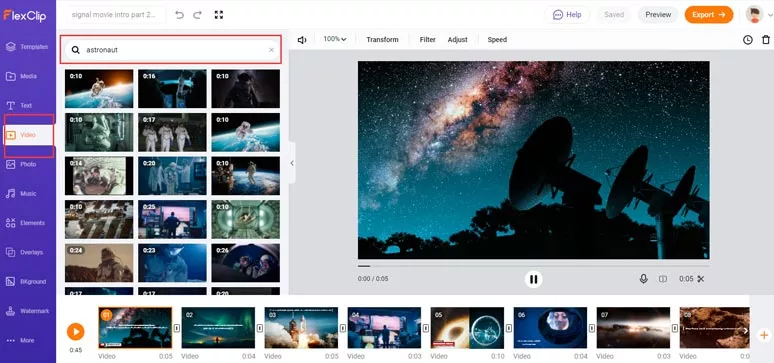Select the 0:14 stock video clip
Screen dimensions: 774x363
(99, 176)
